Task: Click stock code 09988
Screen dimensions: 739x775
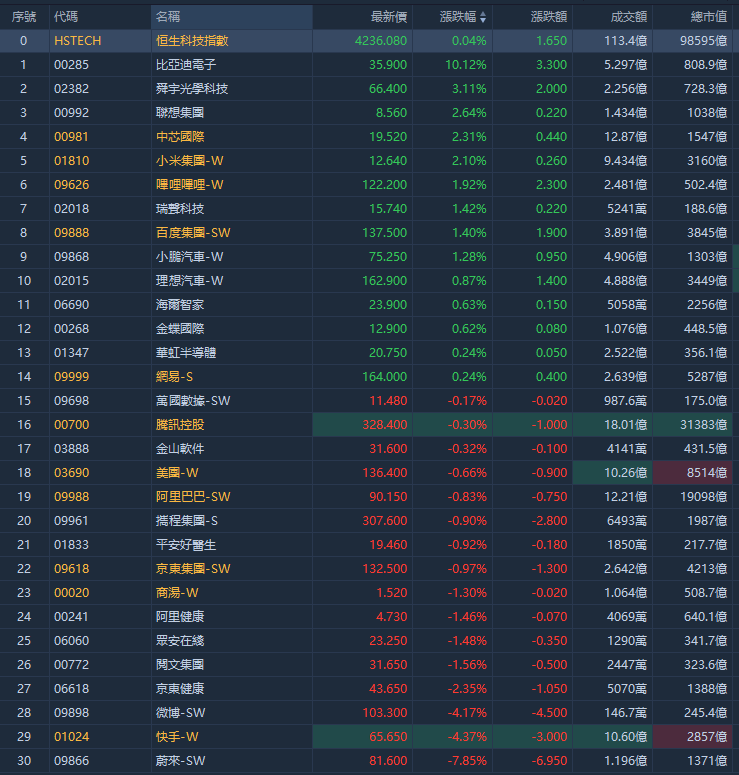Action: point(71,497)
